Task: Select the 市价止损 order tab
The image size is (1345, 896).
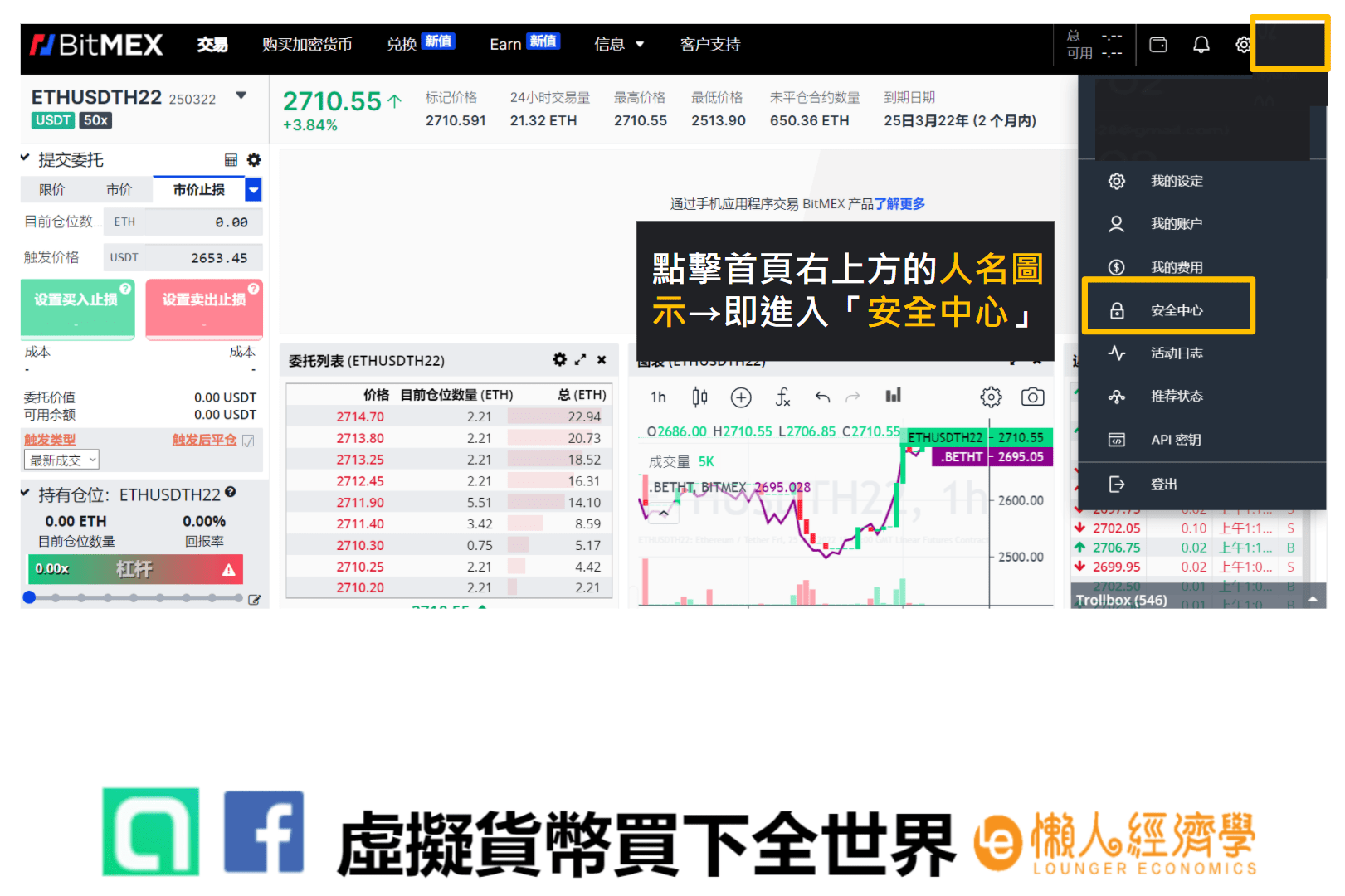Action: 199,190
